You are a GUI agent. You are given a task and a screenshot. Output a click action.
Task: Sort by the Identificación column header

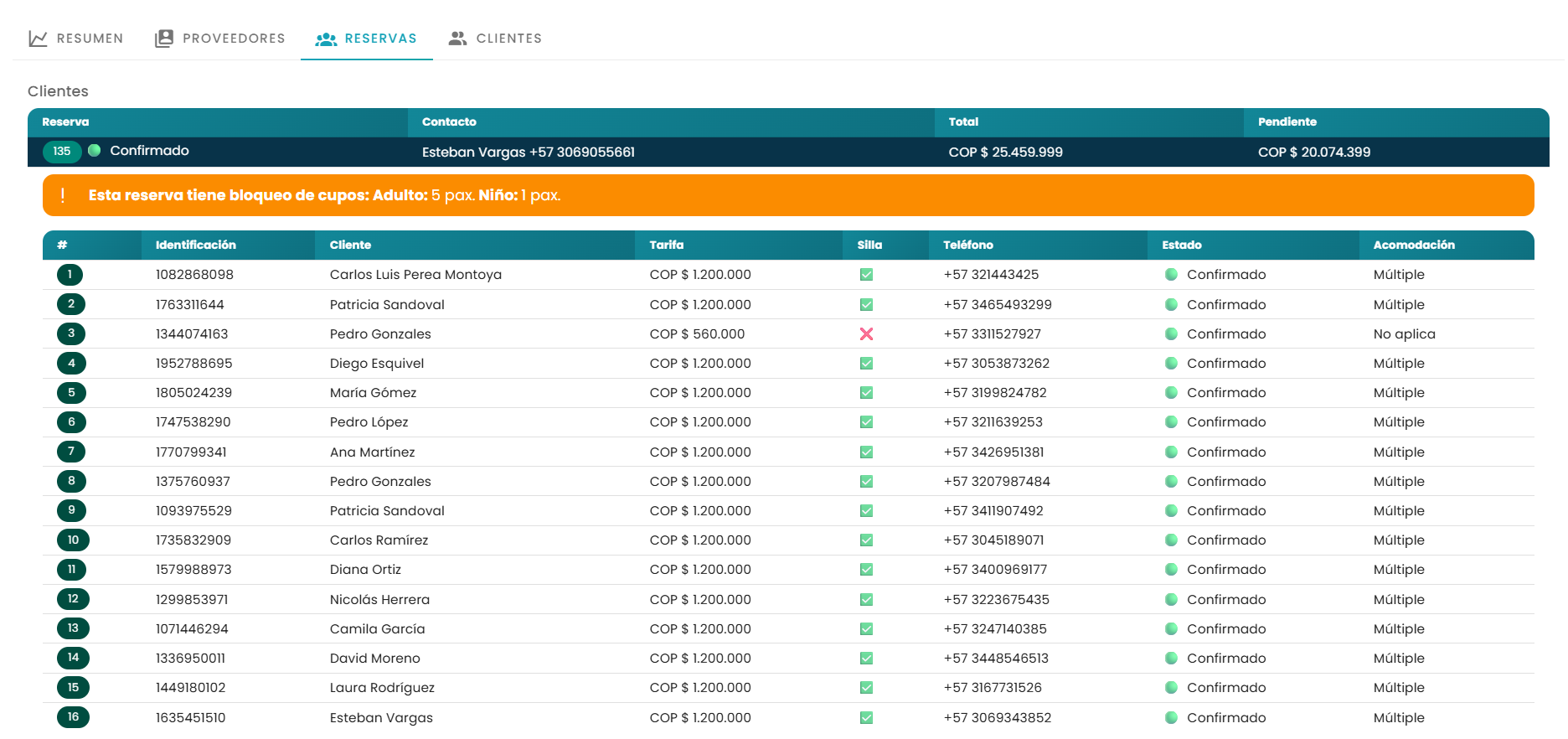(196, 245)
